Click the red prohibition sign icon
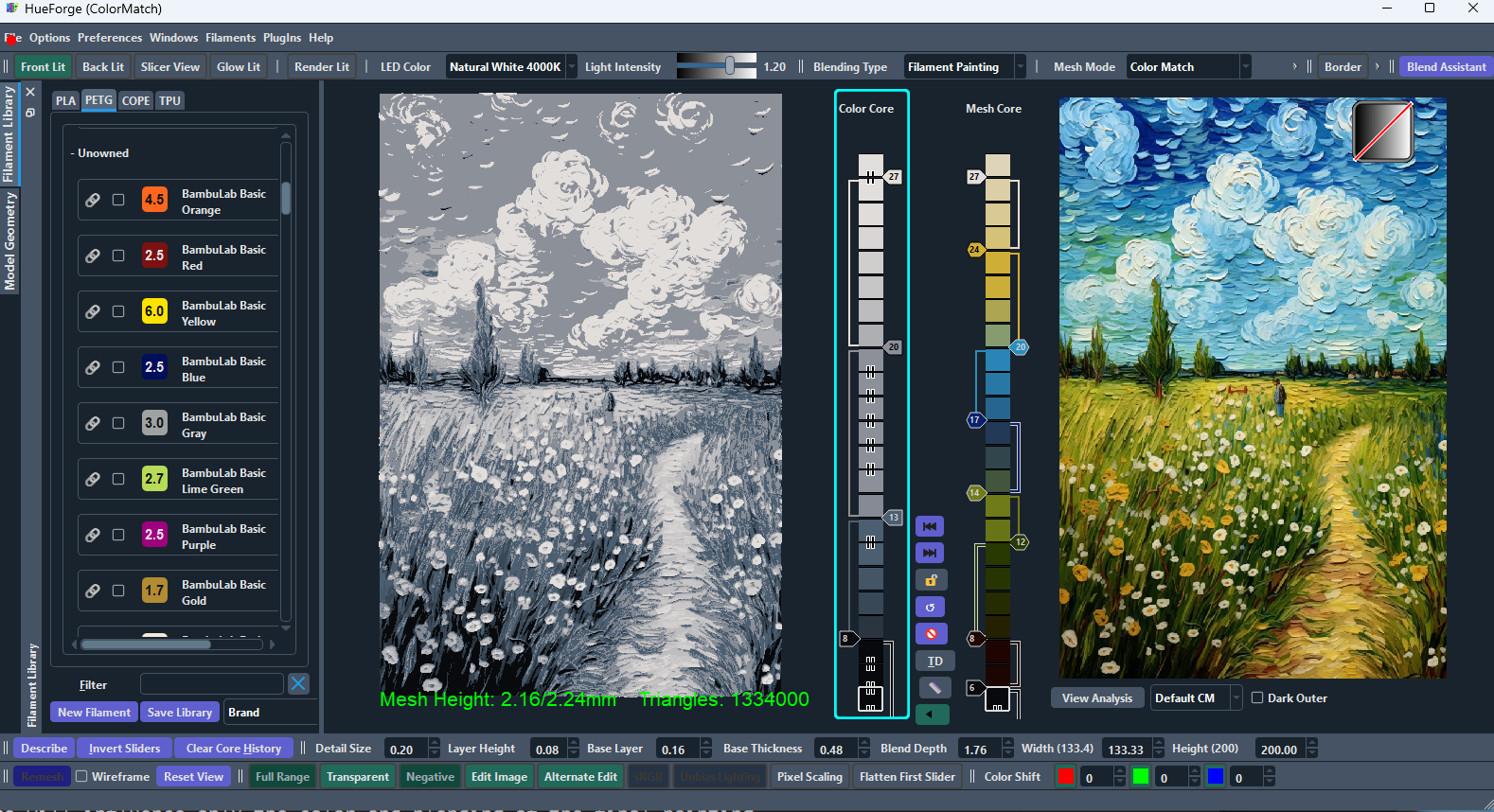The height and width of the screenshot is (812, 1494). coord(931,634)
